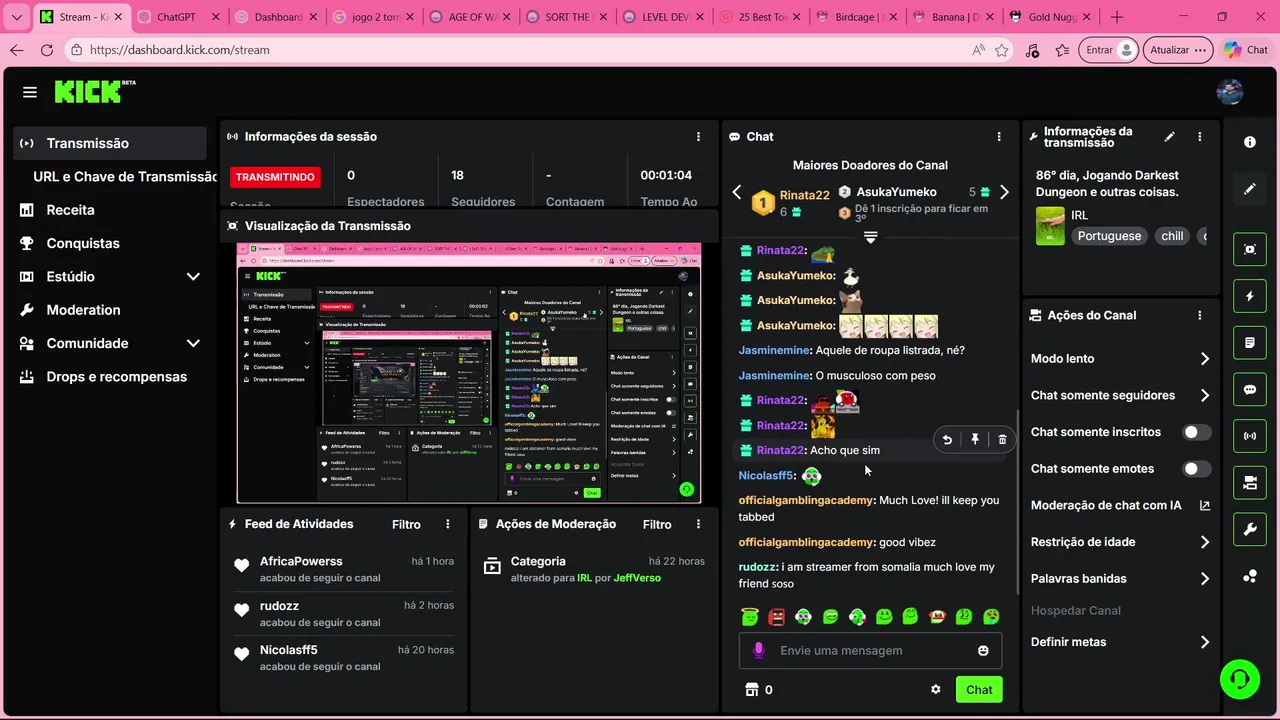Open the chat shop icon
The image size is (1280, 720).
[752, 690]
